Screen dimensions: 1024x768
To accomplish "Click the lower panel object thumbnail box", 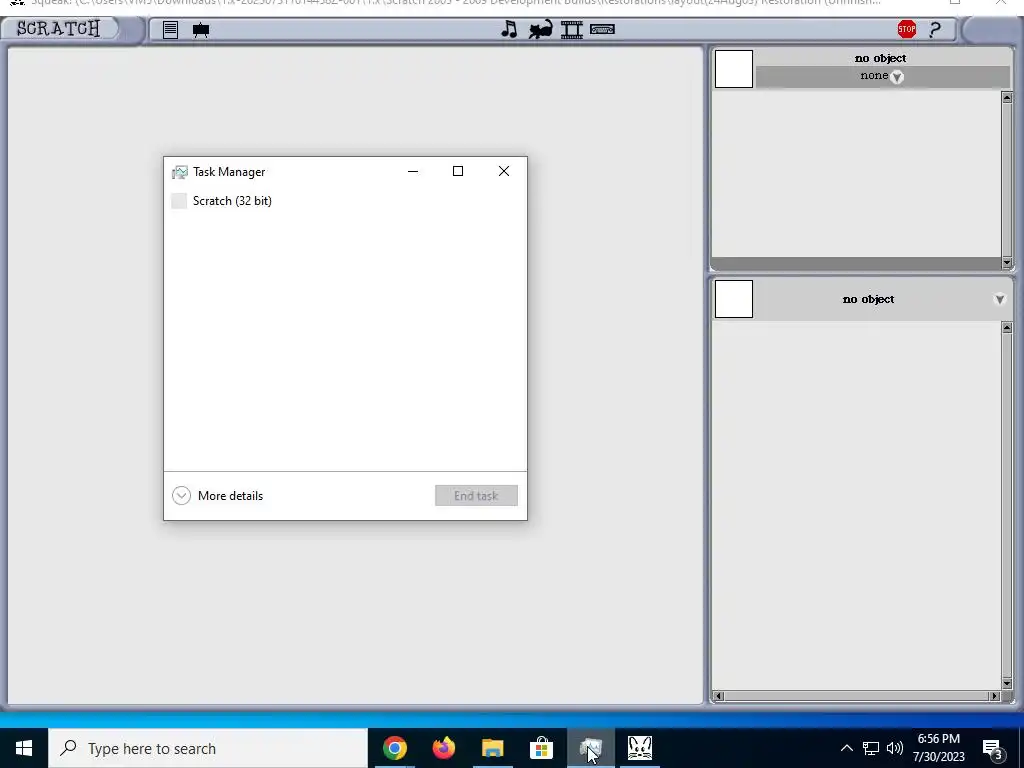I will click(x=734, y=299).
